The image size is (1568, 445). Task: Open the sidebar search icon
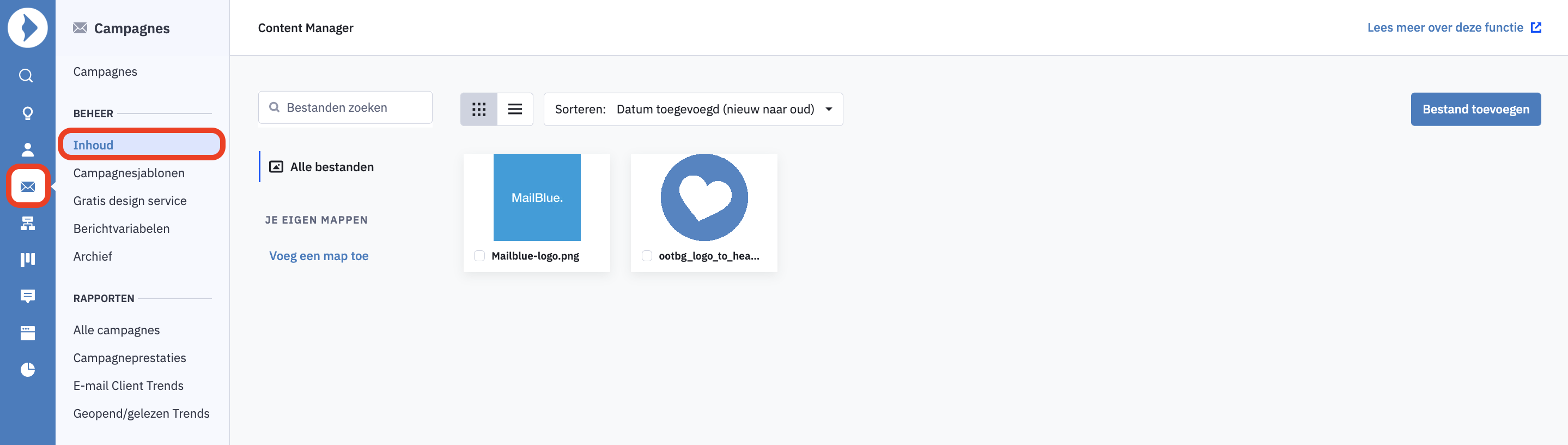[x=26, y=76]
